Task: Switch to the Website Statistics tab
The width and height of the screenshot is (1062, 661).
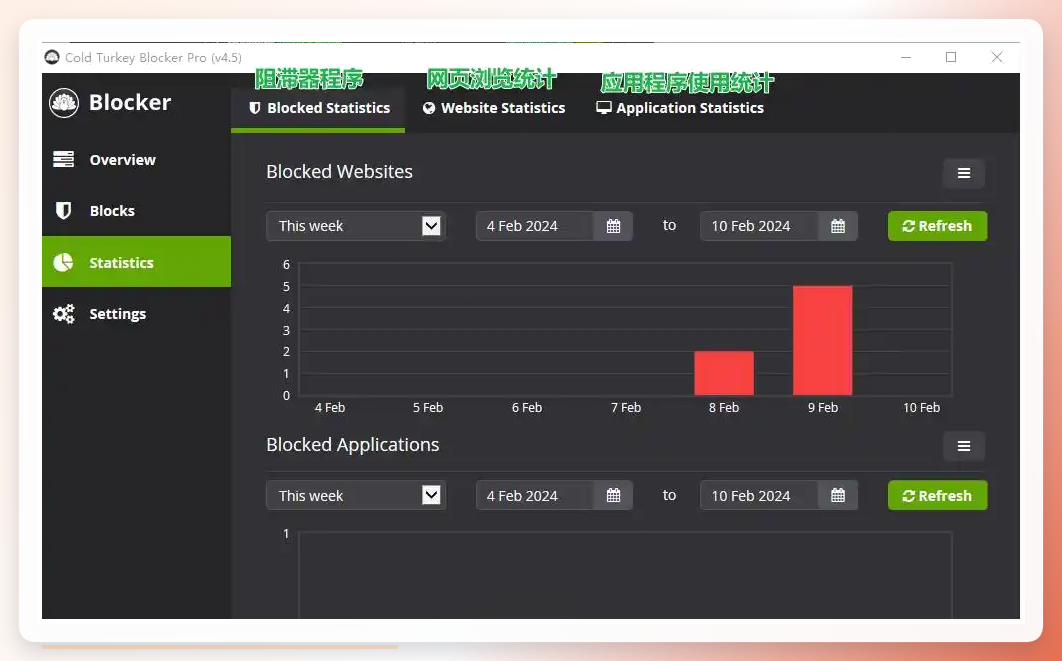Action: click(494, 108)
